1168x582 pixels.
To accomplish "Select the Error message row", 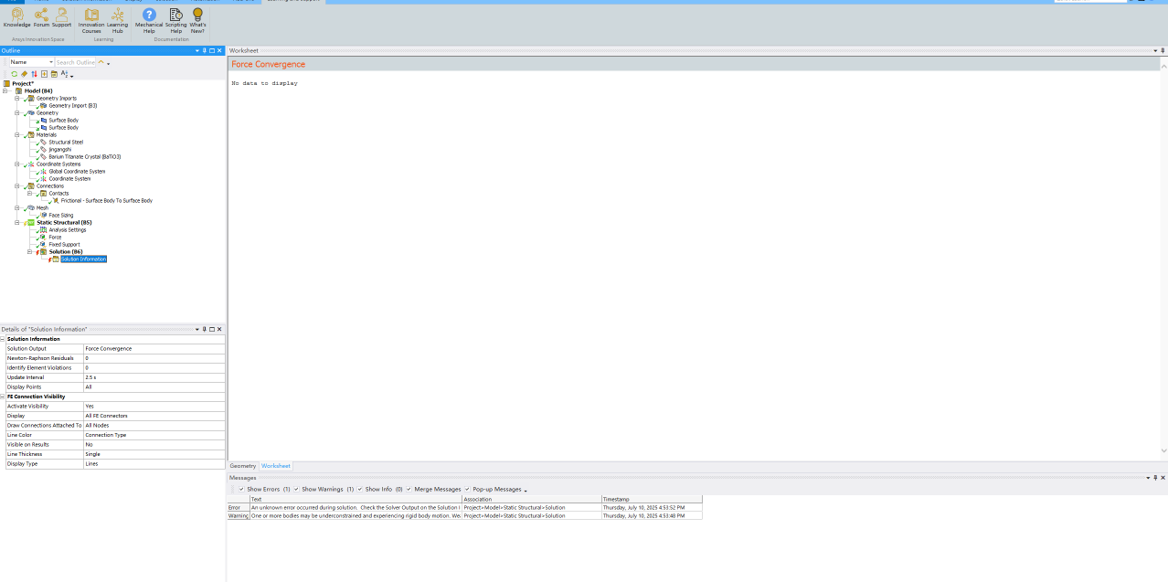I will coord(465,507).
